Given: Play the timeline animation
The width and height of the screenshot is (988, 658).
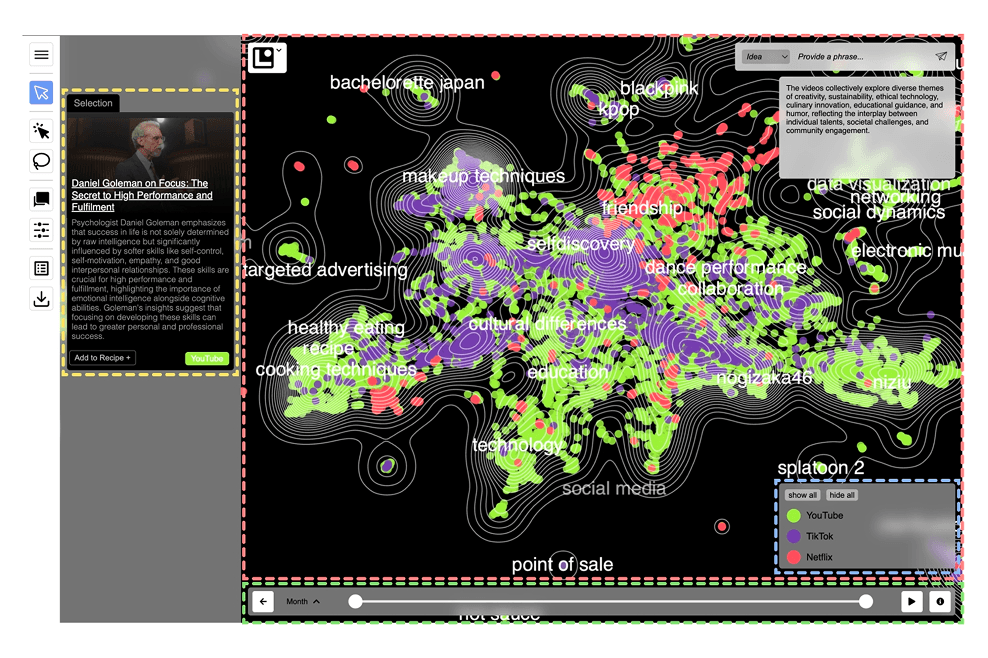Looking at the screenshot, I should [x=911, y=602].
